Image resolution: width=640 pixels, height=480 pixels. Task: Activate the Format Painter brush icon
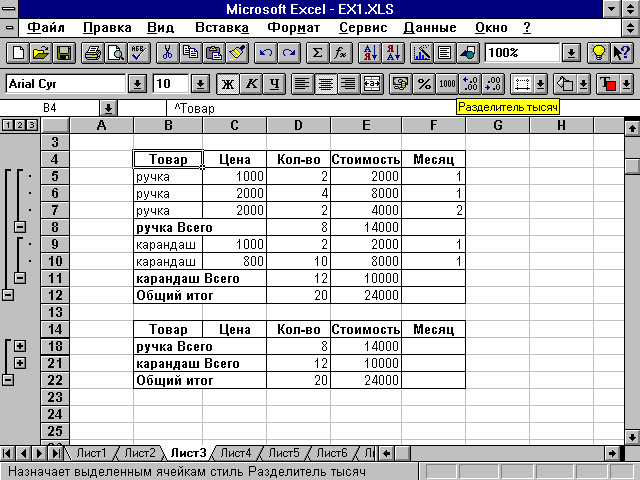click(237, 53)
